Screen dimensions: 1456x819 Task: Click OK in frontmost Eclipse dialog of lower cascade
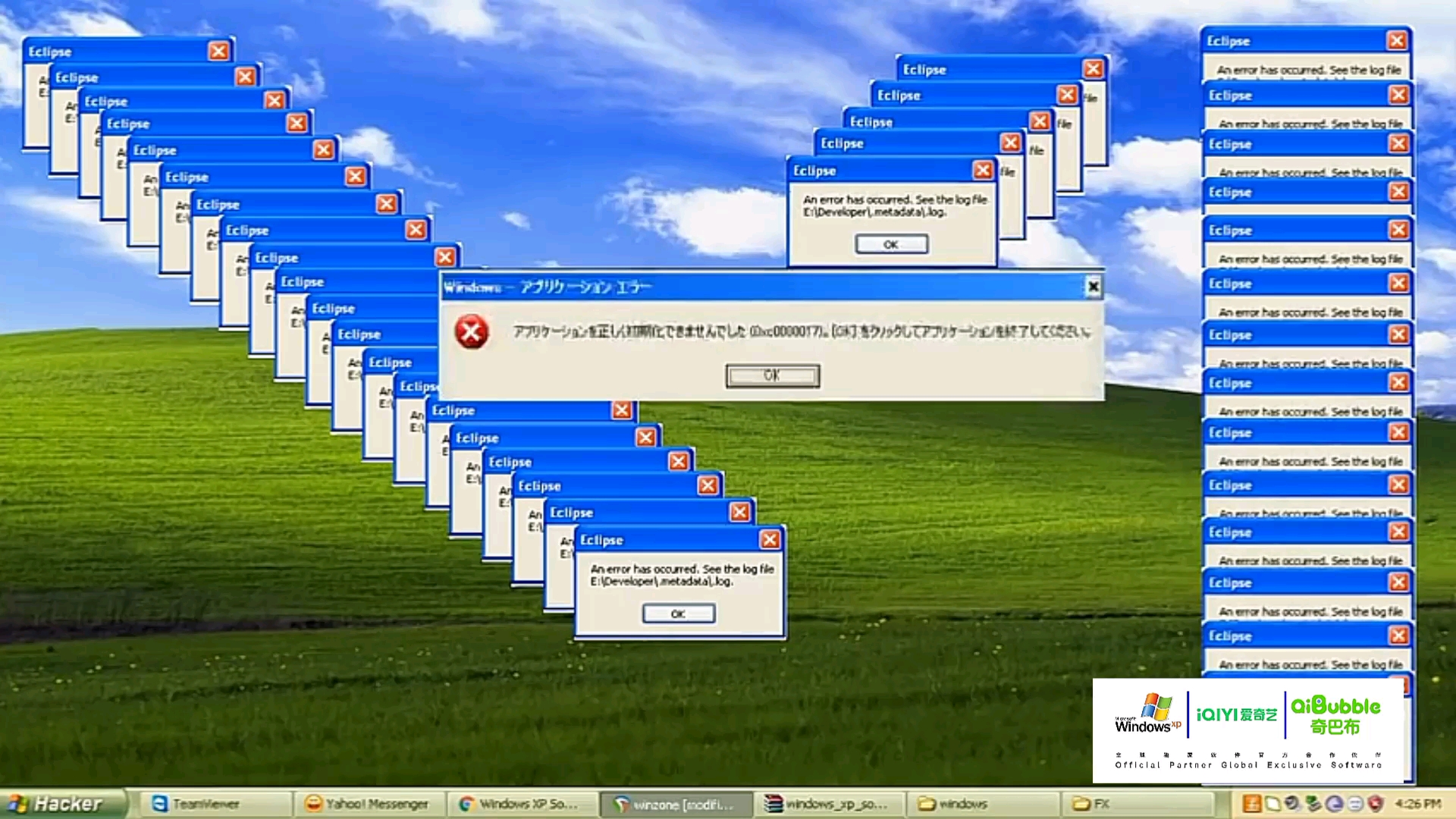[x=678, y=613]
